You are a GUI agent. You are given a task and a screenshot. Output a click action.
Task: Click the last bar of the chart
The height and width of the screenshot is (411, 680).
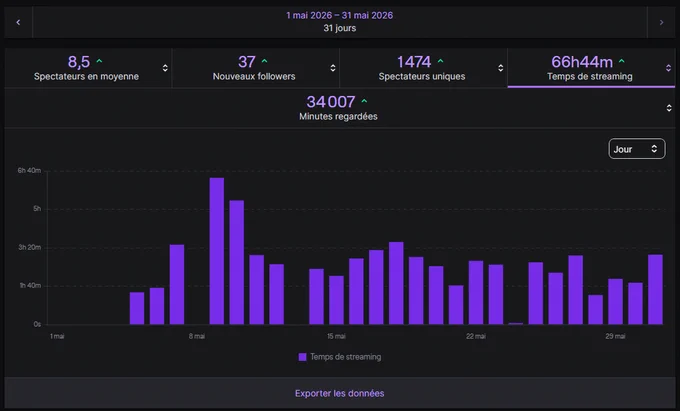point(655,289)
